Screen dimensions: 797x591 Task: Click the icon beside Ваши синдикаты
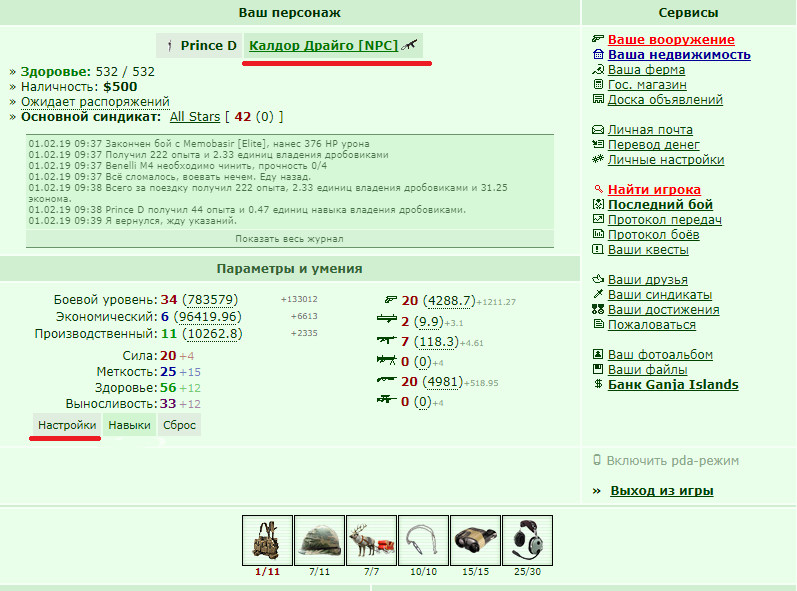(x=598, y=294)
